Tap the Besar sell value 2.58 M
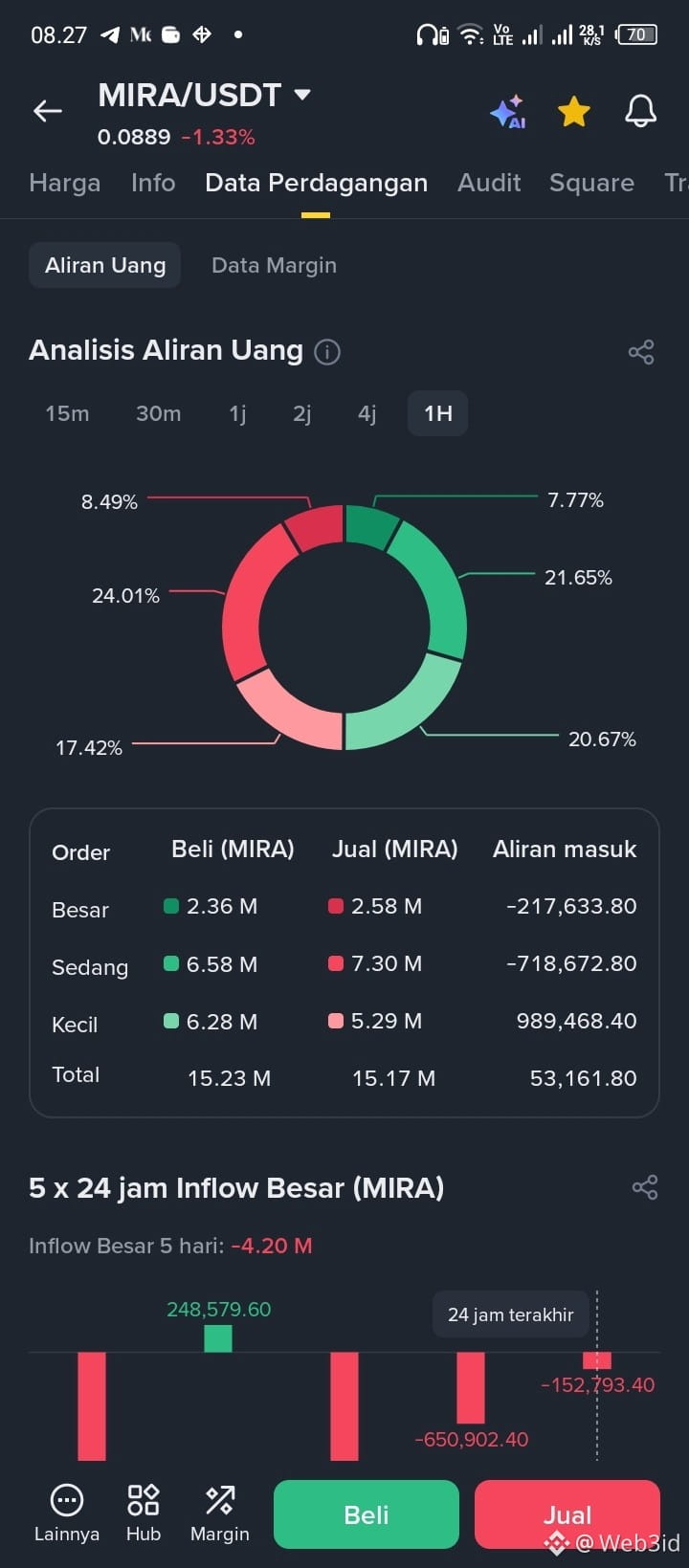 click(387, 906)
